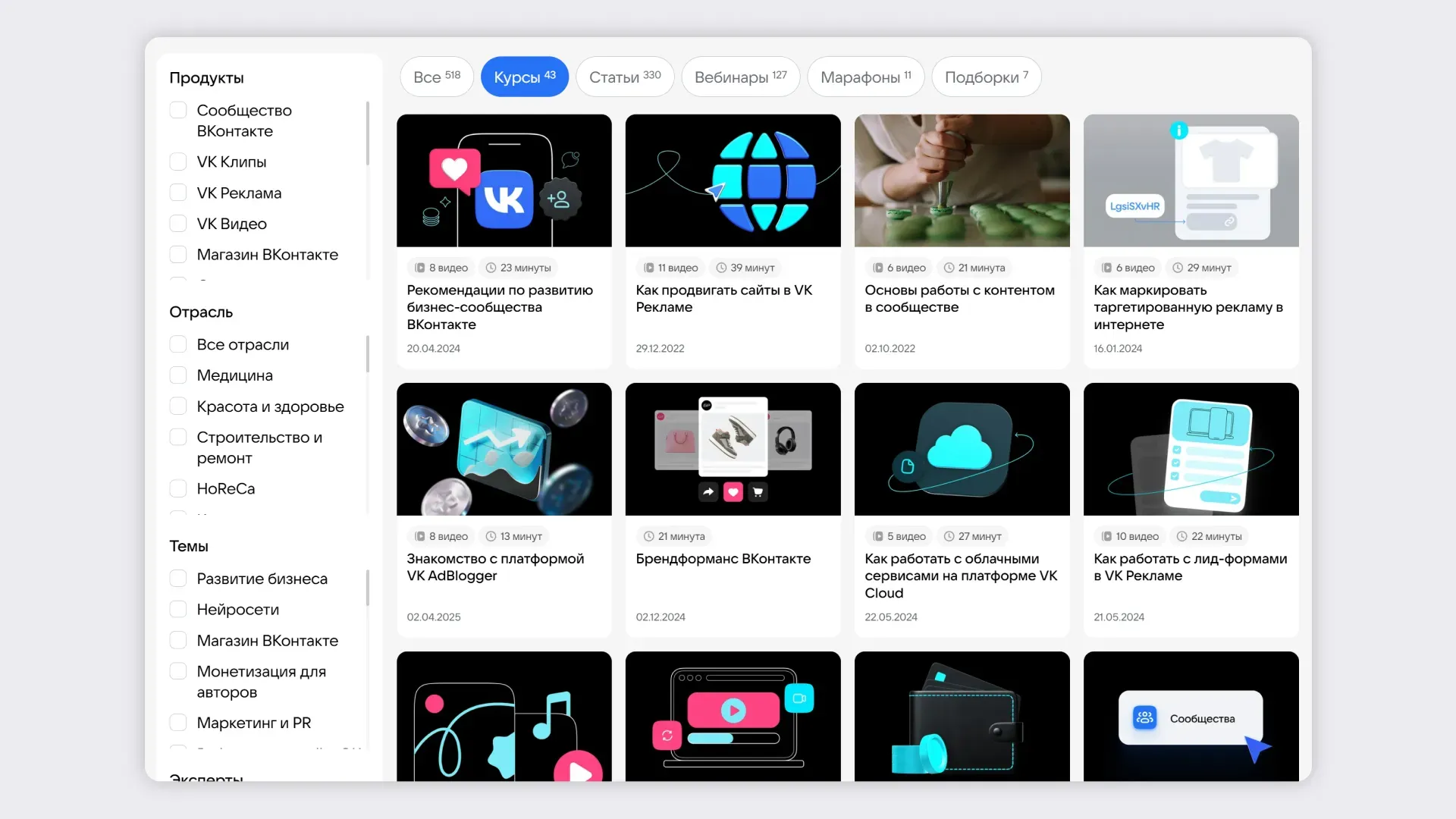Screen dimensions: 1456x819
Task: Enable Монетизация для авторов filter
Action: 178,672
